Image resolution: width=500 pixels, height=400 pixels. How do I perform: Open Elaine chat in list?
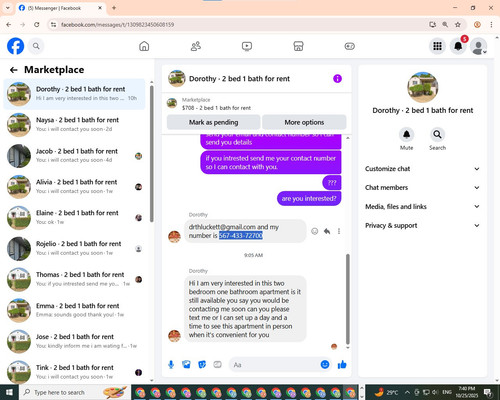[x=74, y=217]
